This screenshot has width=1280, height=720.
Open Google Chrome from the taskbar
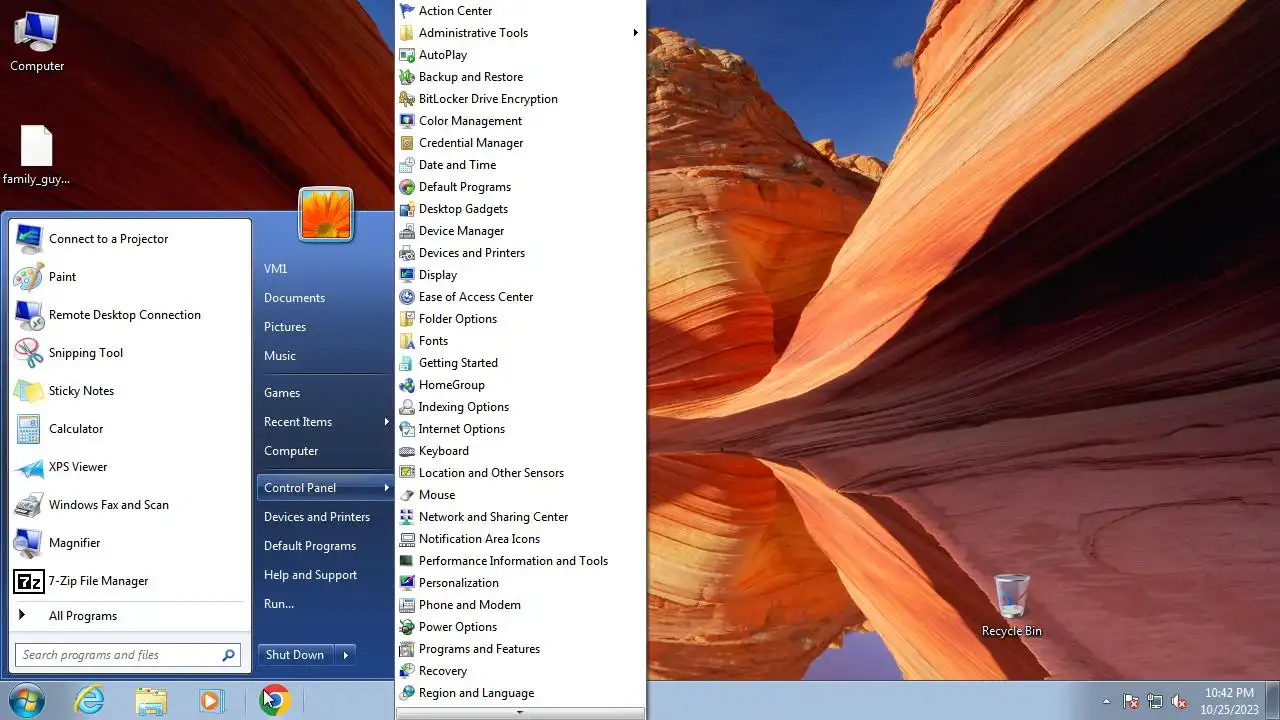[x=274, y=700]
